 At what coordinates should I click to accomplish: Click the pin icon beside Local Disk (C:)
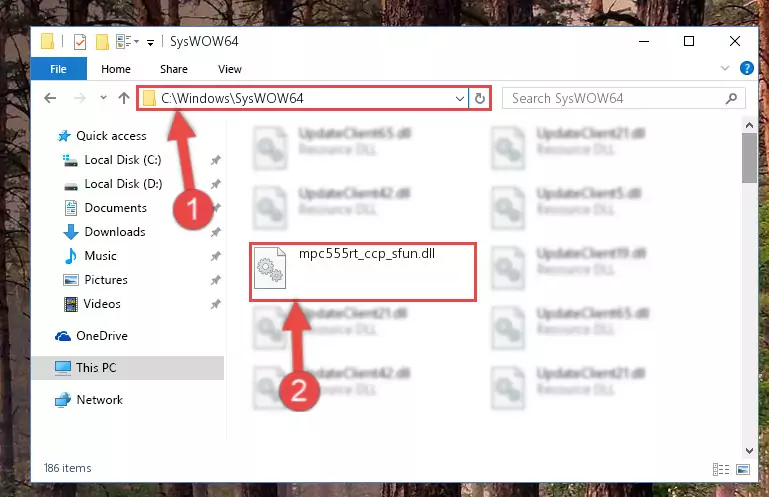215,160
